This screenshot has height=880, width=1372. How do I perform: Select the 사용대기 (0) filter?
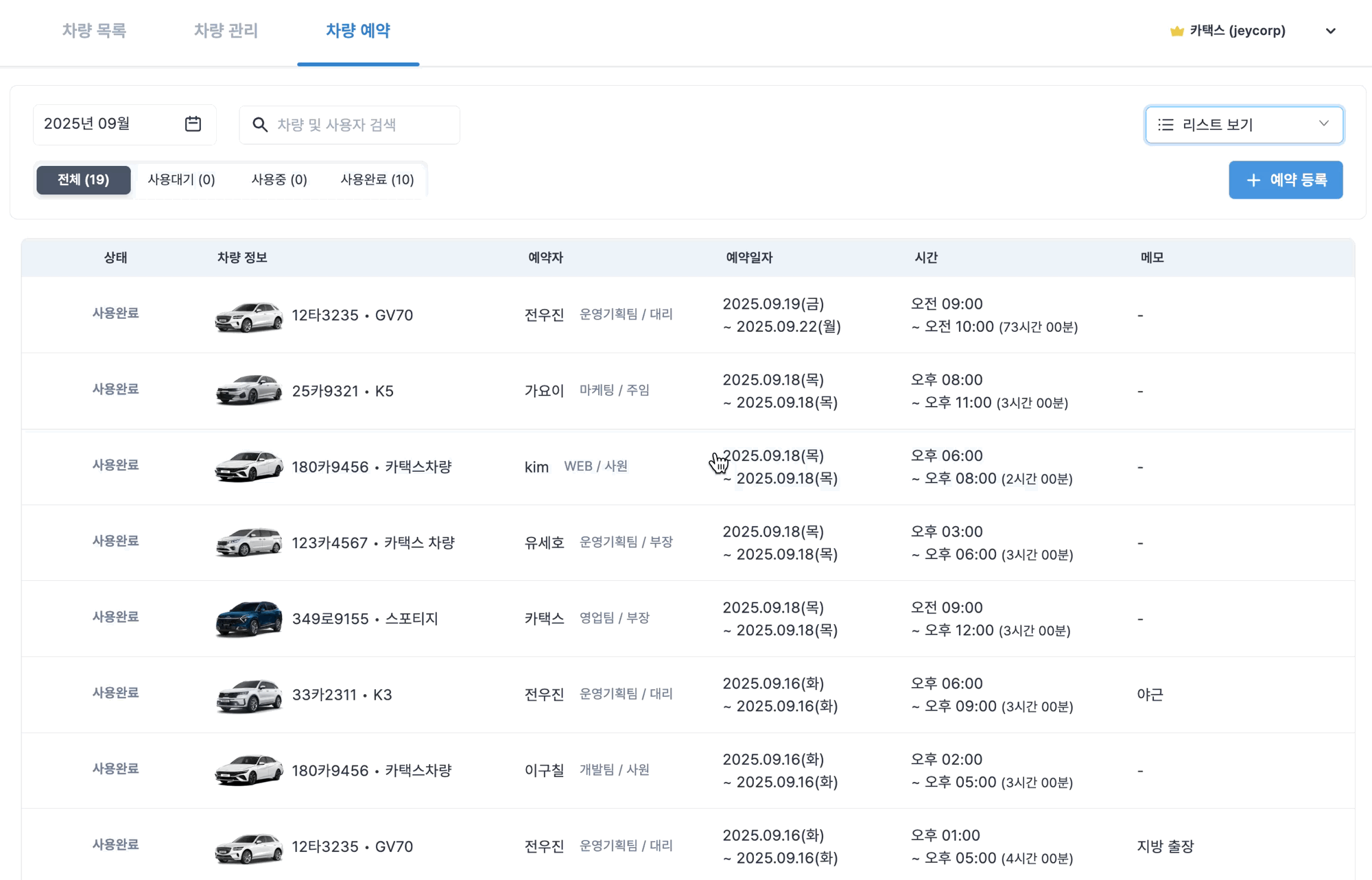(182, 180)
